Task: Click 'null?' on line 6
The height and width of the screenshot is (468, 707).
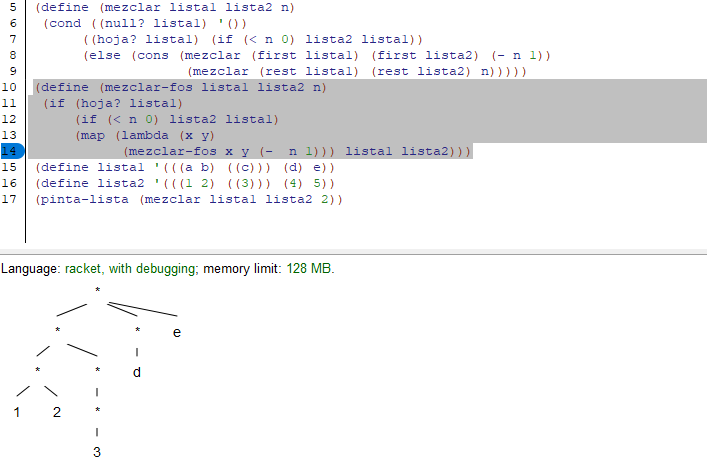Action: (125, 23)
